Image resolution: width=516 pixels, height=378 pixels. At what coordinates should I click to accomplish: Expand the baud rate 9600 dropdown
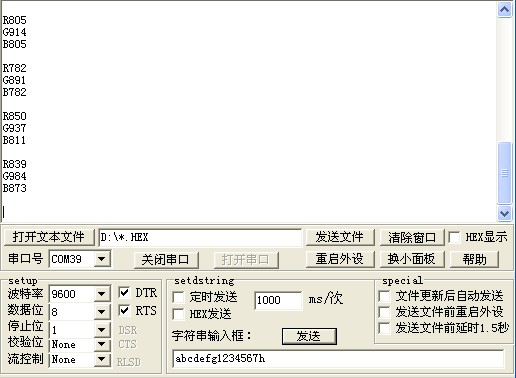(x=102, y=294)
